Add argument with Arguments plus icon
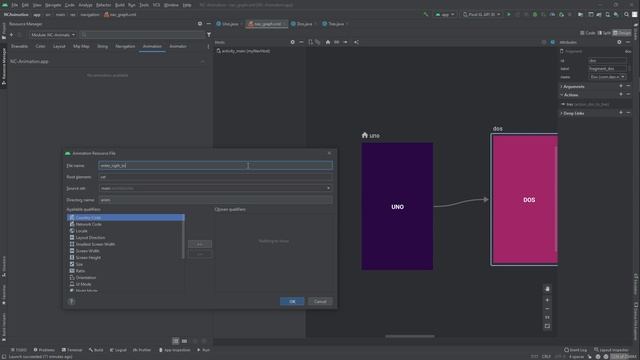The height and width of the screenshot is (360, 640). (x=621, y=86)
